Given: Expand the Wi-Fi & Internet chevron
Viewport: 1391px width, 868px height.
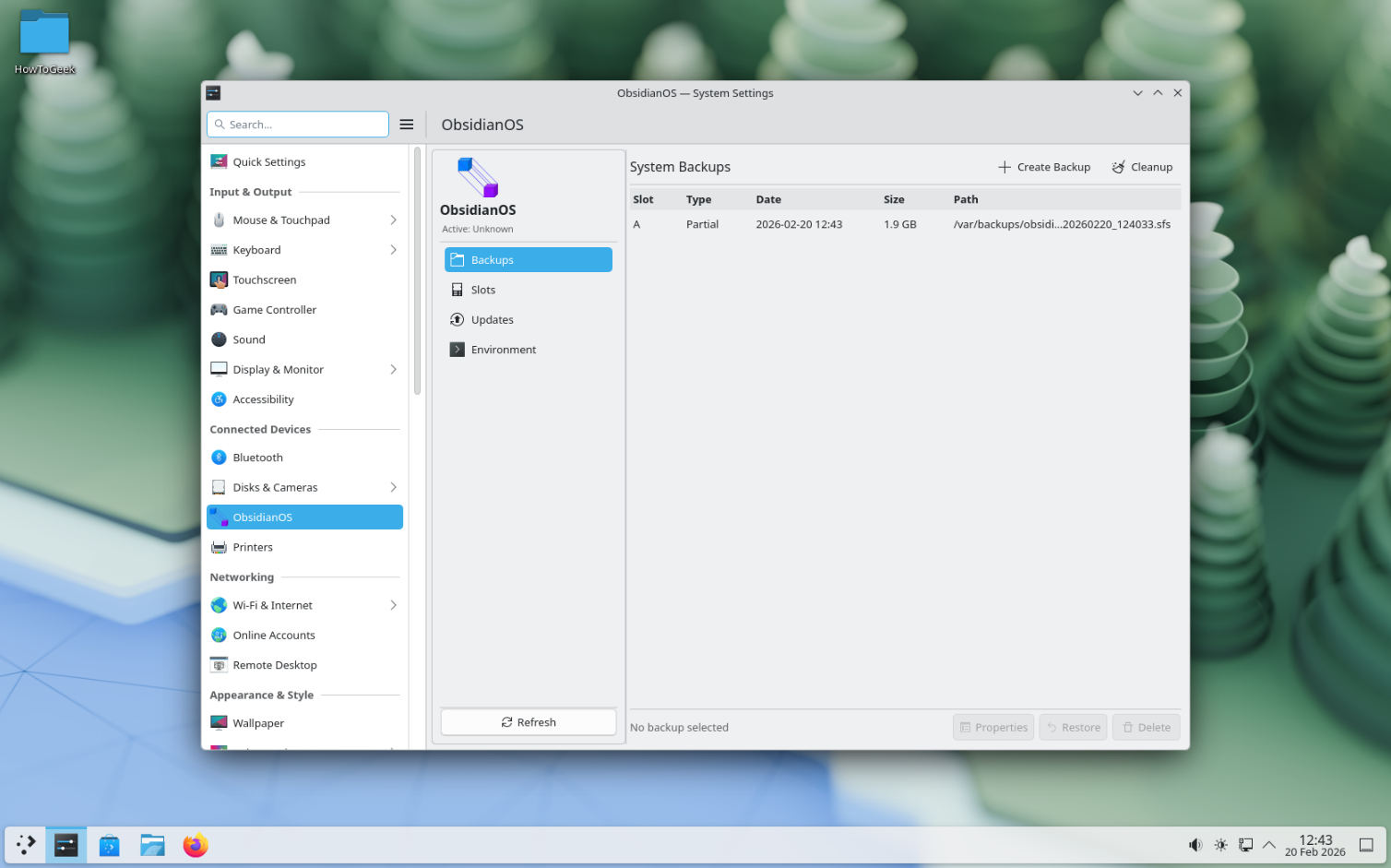Looking at the screenshot, I should coord(393,605).
